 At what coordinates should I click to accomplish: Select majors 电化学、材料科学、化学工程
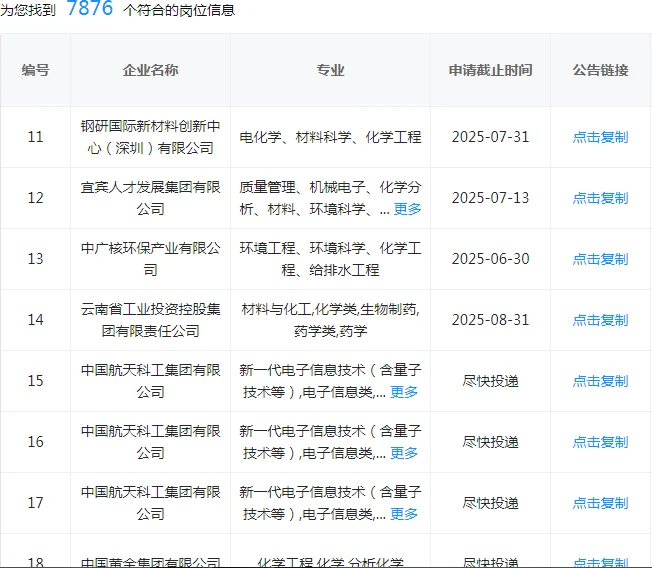(331, 137)
